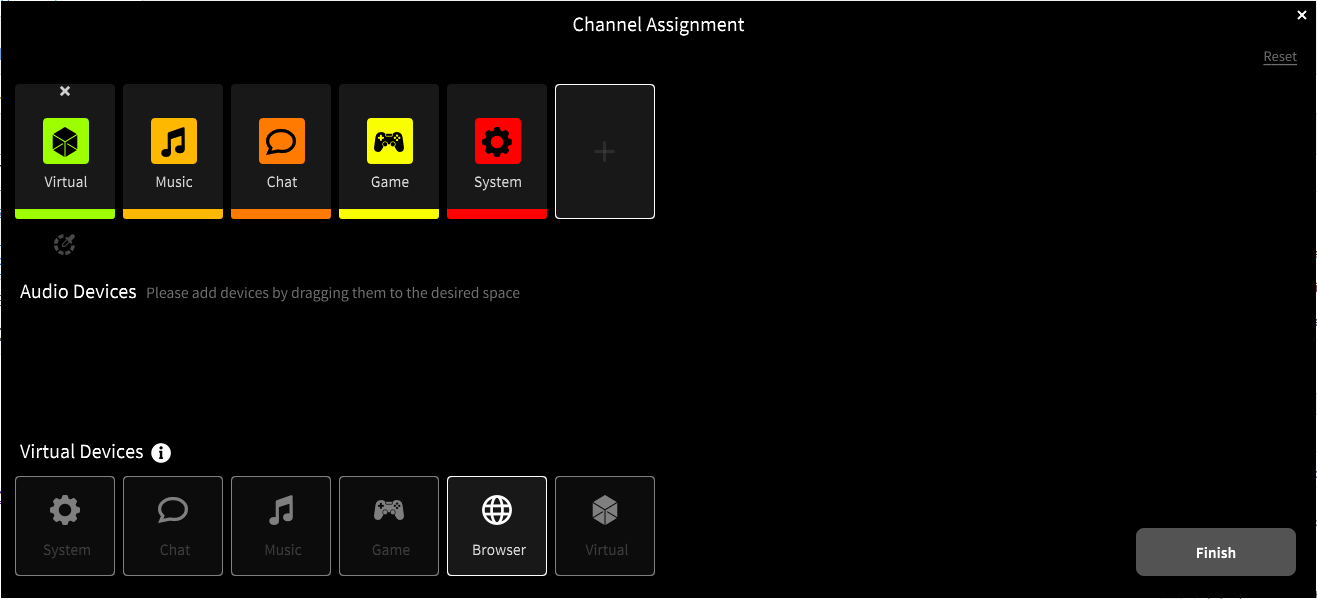The image size is (1317, 599).
Task: Click the Chat virtual device tile
Action: click(x=173, y=526)
